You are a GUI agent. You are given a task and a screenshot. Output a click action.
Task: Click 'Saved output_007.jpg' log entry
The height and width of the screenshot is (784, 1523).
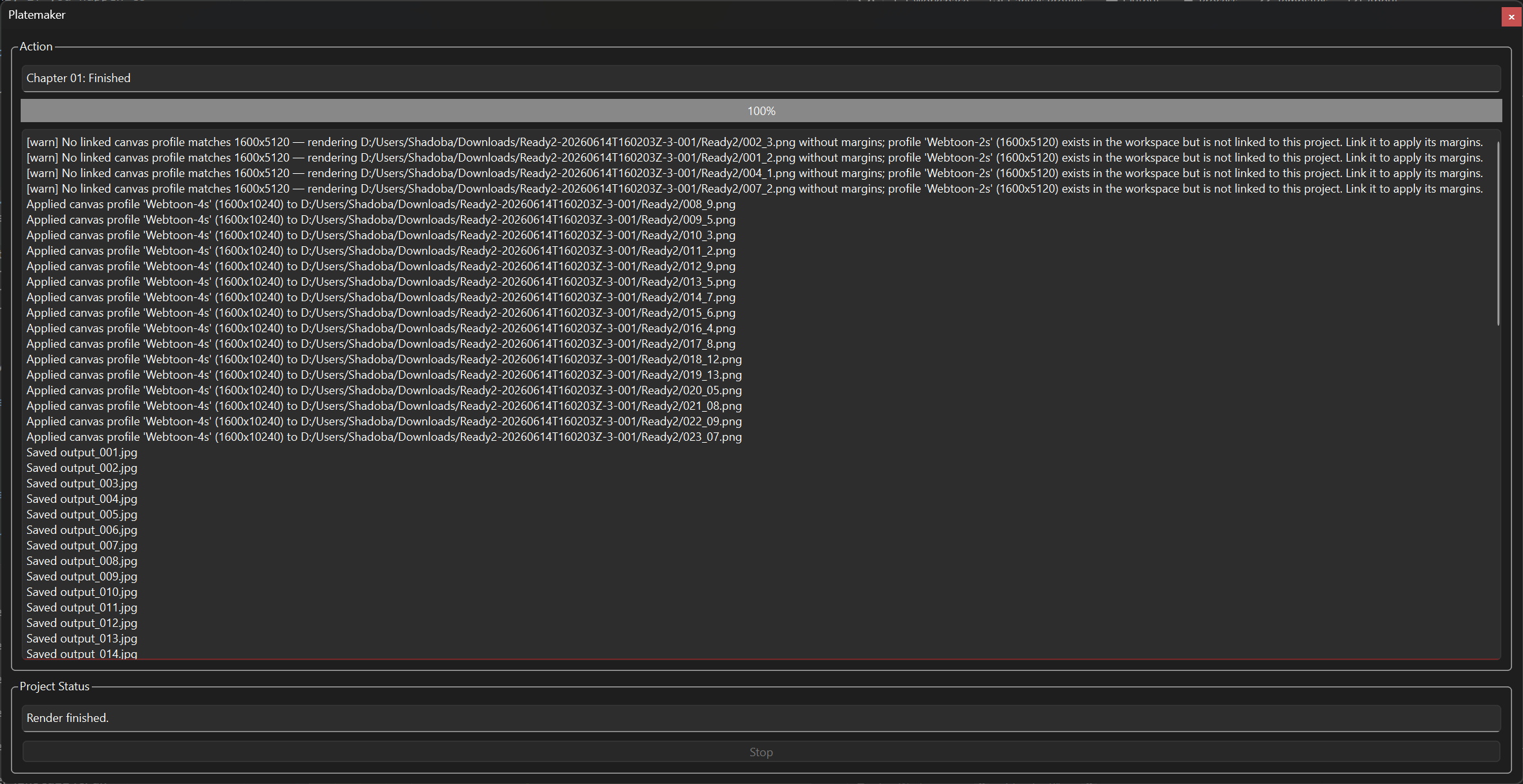[x=82, y=546]
